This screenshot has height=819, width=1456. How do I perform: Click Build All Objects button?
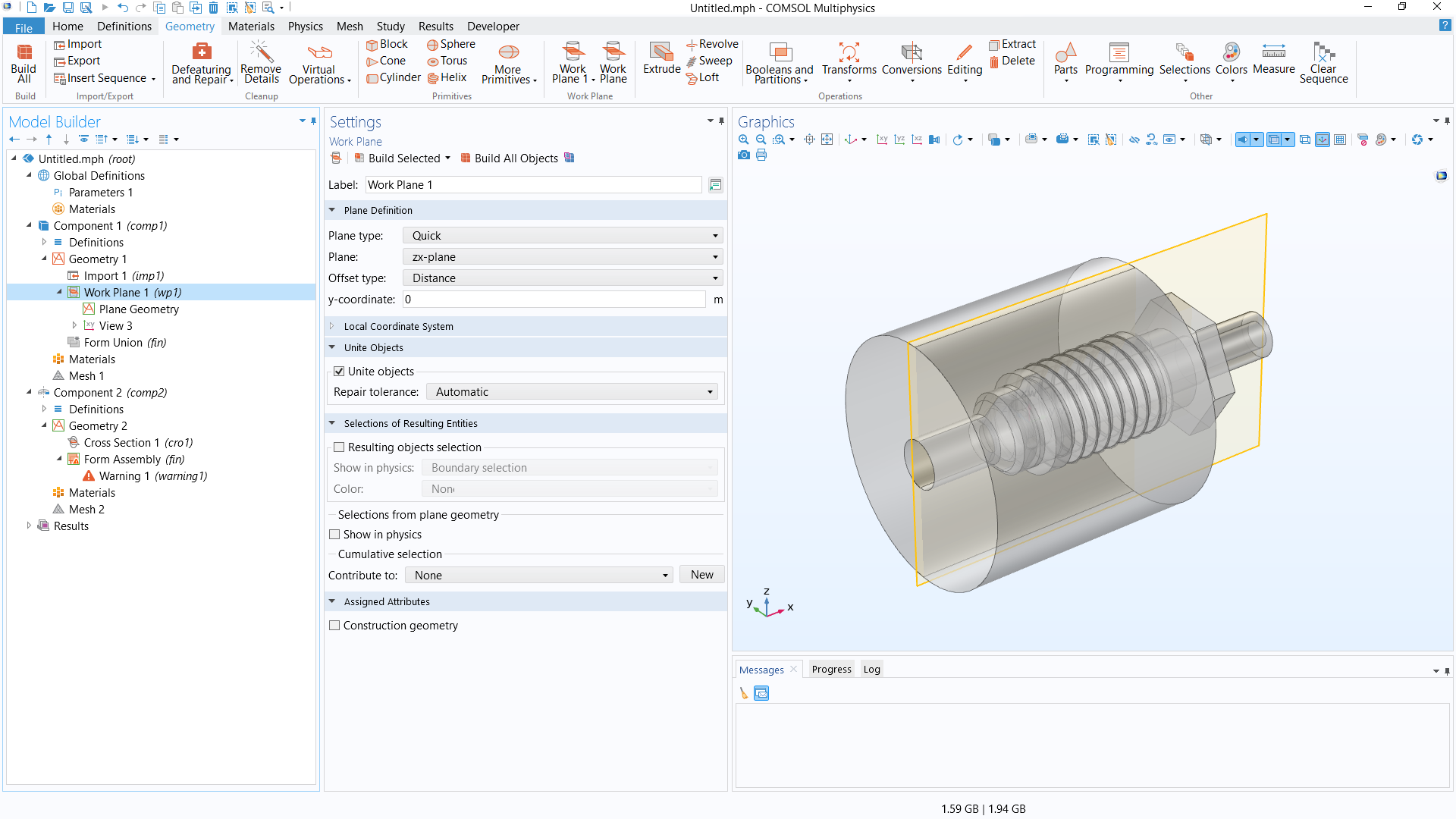click(x=508, y=158)
